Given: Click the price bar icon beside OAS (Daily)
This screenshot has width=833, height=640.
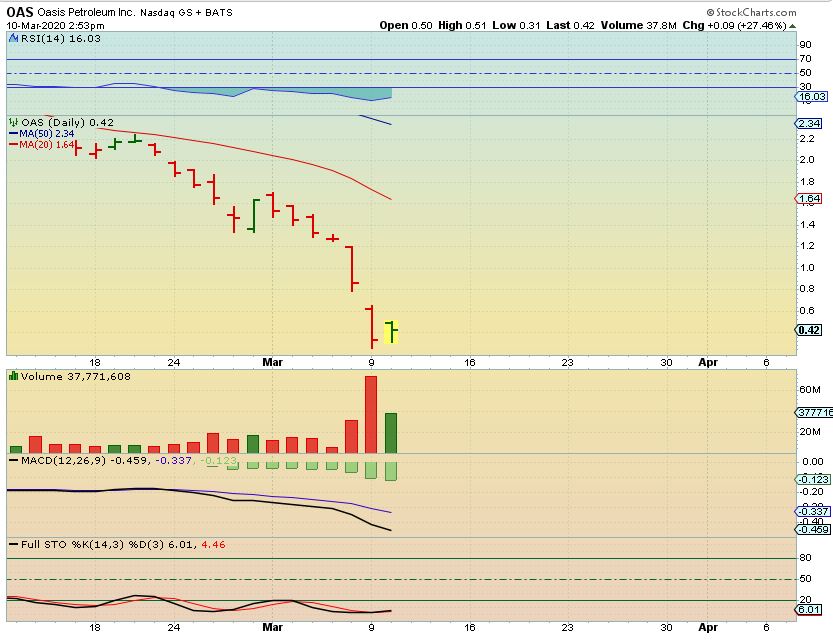Looking at the screenshot, I should (14, 122).
